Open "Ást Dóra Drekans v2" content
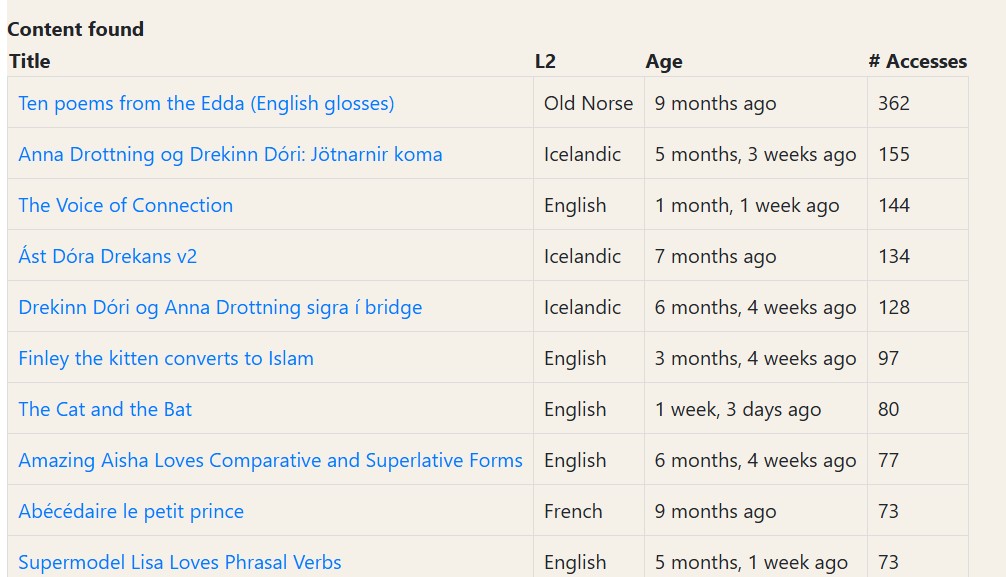The image size is (1006, 577). click(107, 256)
